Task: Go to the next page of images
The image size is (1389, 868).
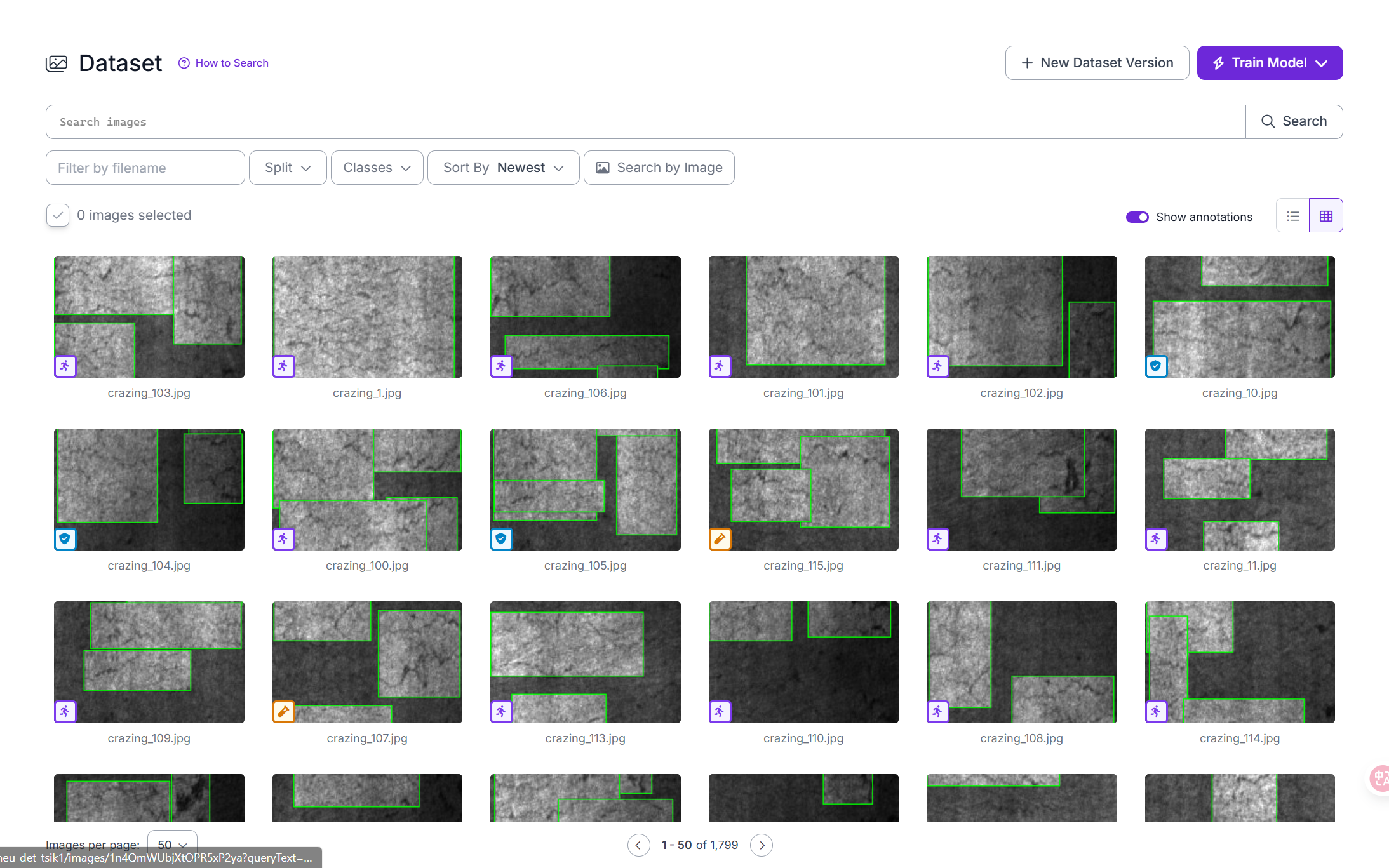Action: pyautogui.click(x=762, y=845)
